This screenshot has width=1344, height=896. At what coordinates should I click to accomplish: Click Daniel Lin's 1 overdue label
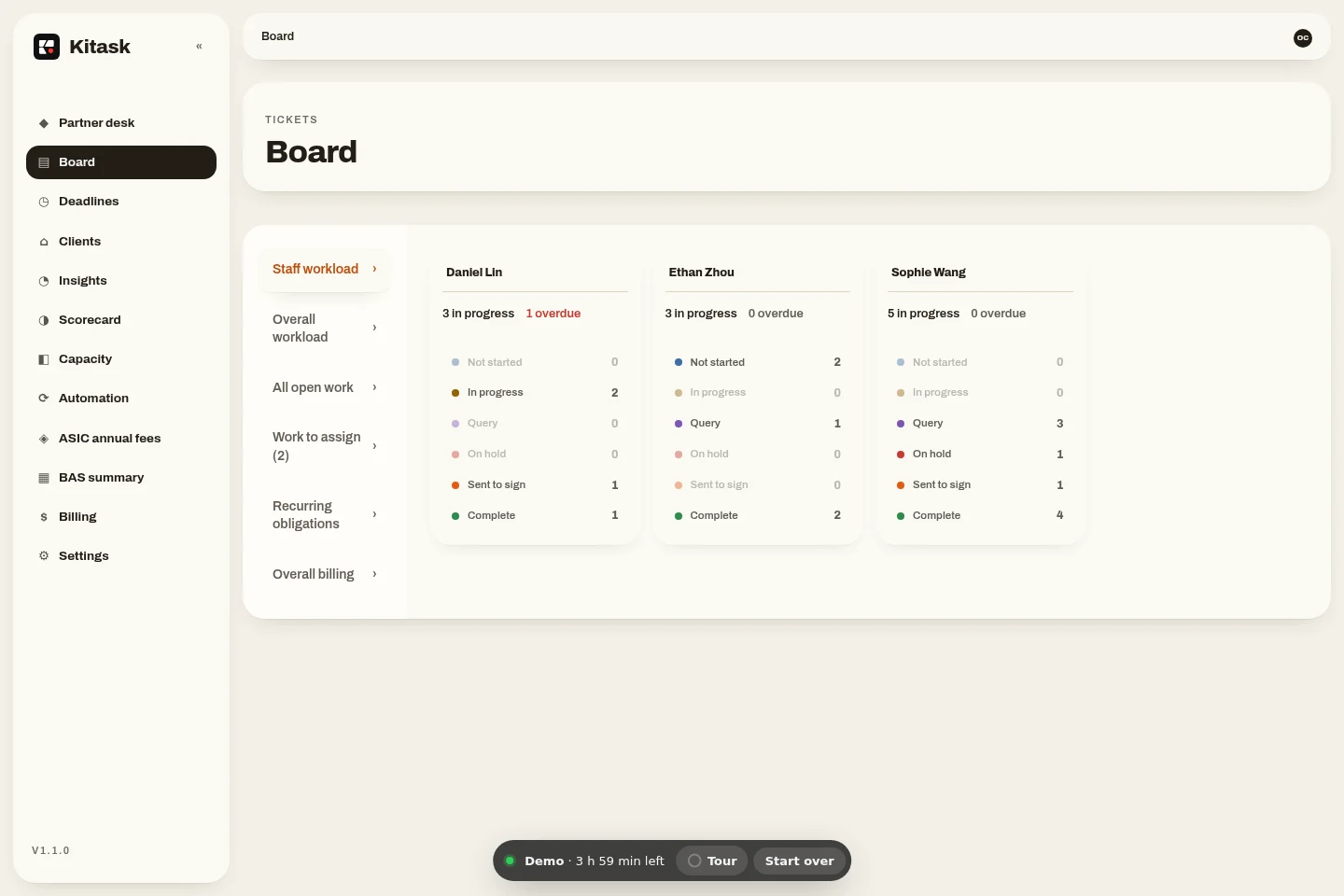click(553, 314)
